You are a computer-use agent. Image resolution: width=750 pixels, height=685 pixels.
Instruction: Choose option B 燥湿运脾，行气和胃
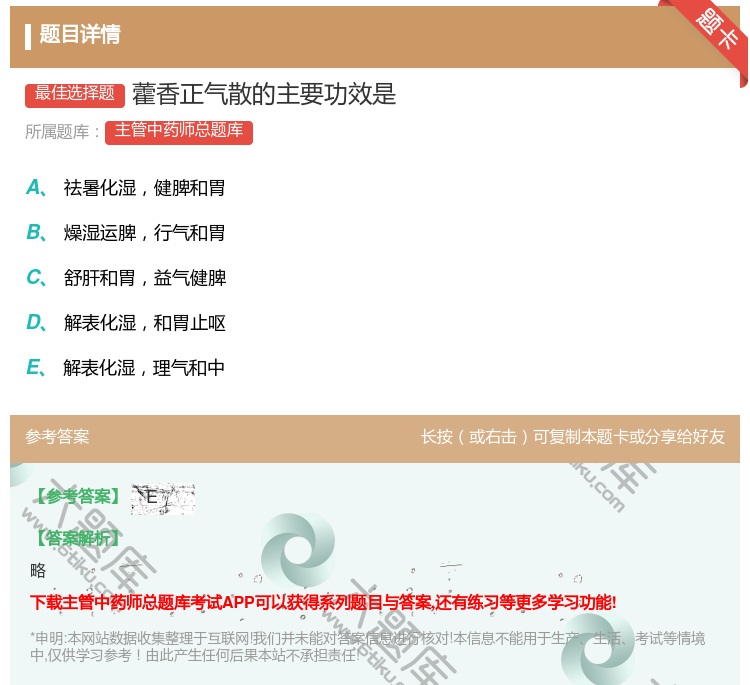pyautogui.click(x=144, y=233)
